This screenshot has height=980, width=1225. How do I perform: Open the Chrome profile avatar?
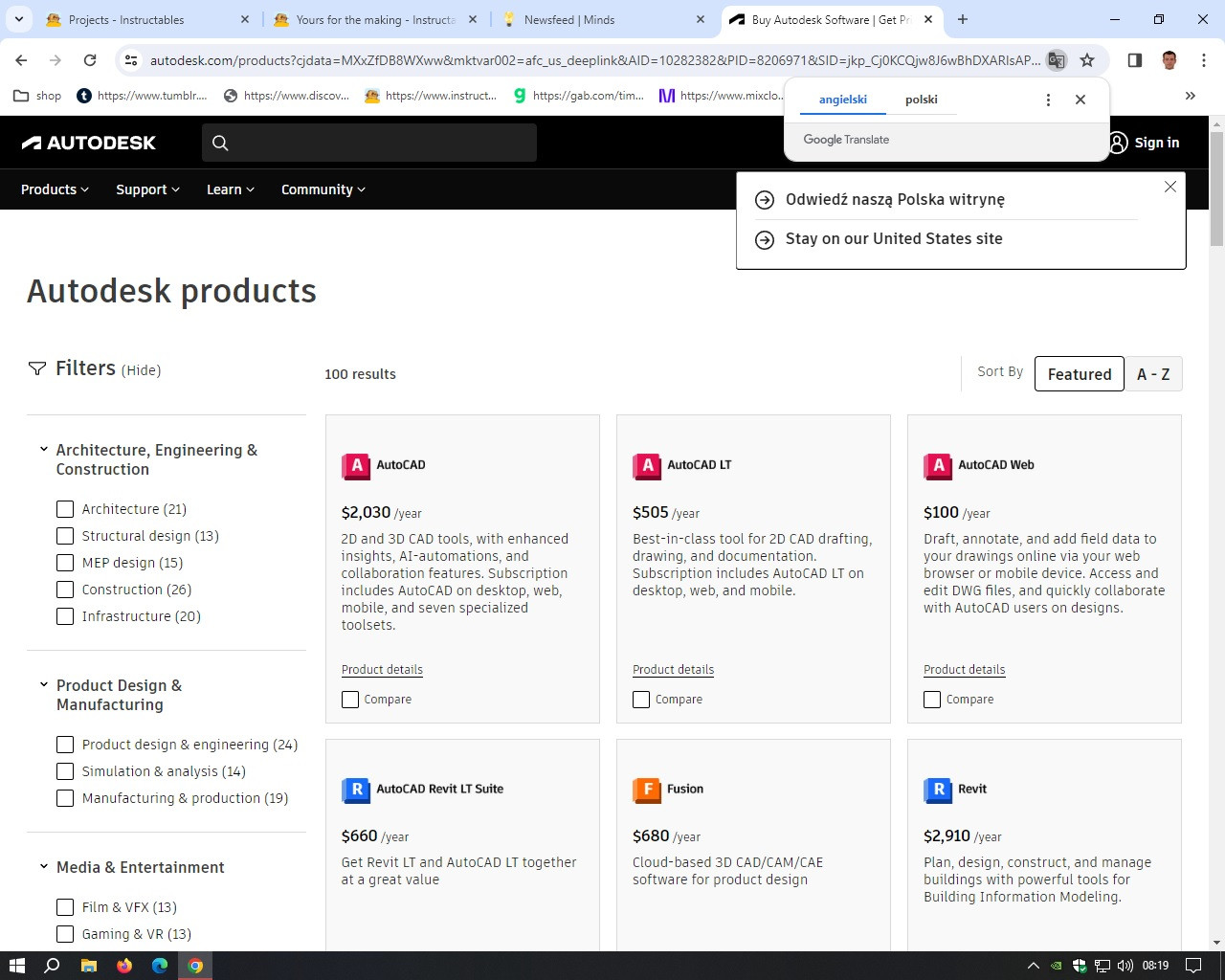[1169, 60]
